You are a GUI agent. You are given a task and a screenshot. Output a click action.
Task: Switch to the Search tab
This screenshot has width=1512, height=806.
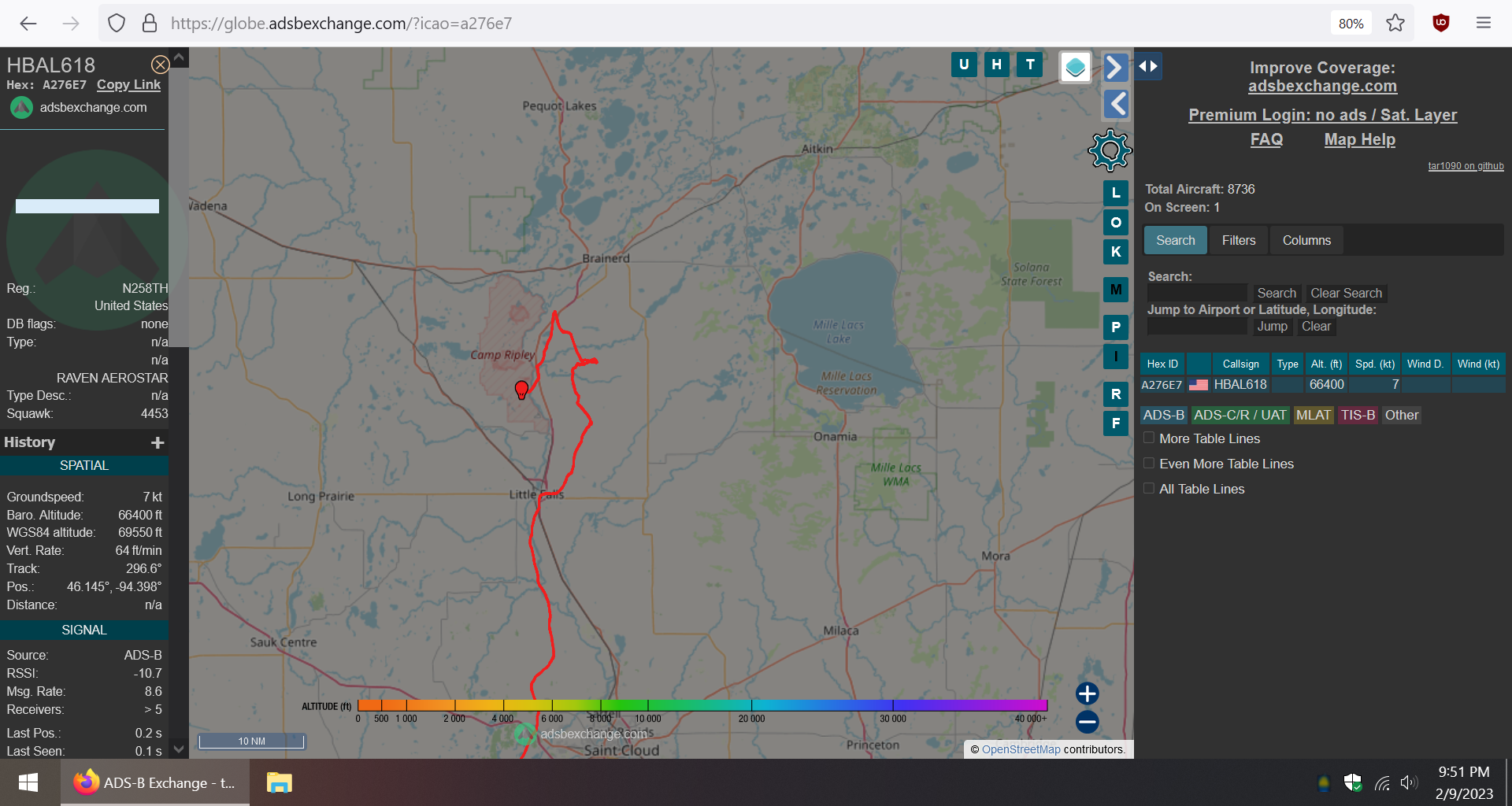pos(1175,241)
